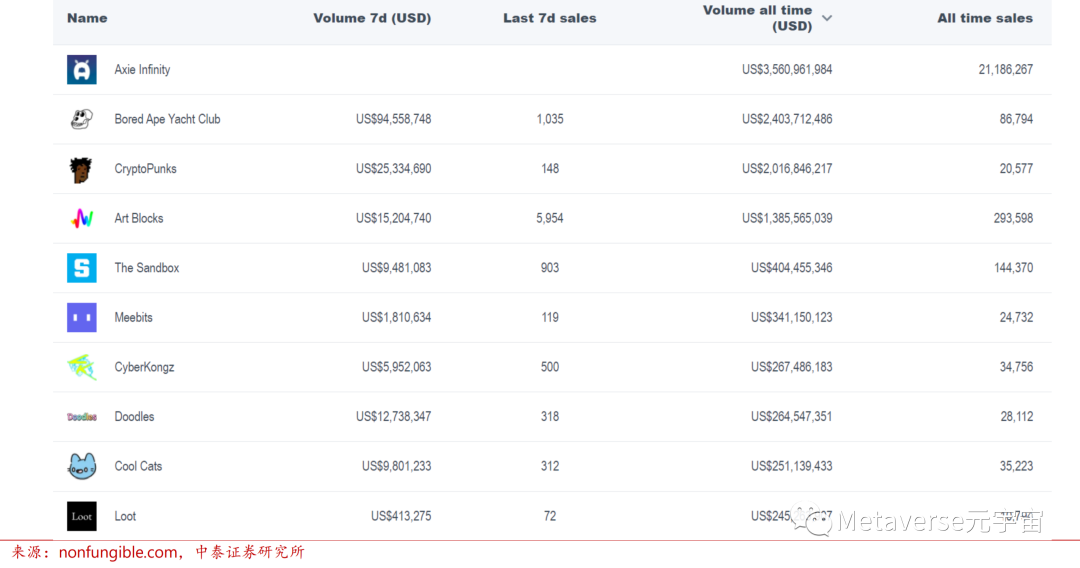Select all-time volume US$2,016,846,217
This screenshot has height=568, width=1080.
(x=787, y=169)
